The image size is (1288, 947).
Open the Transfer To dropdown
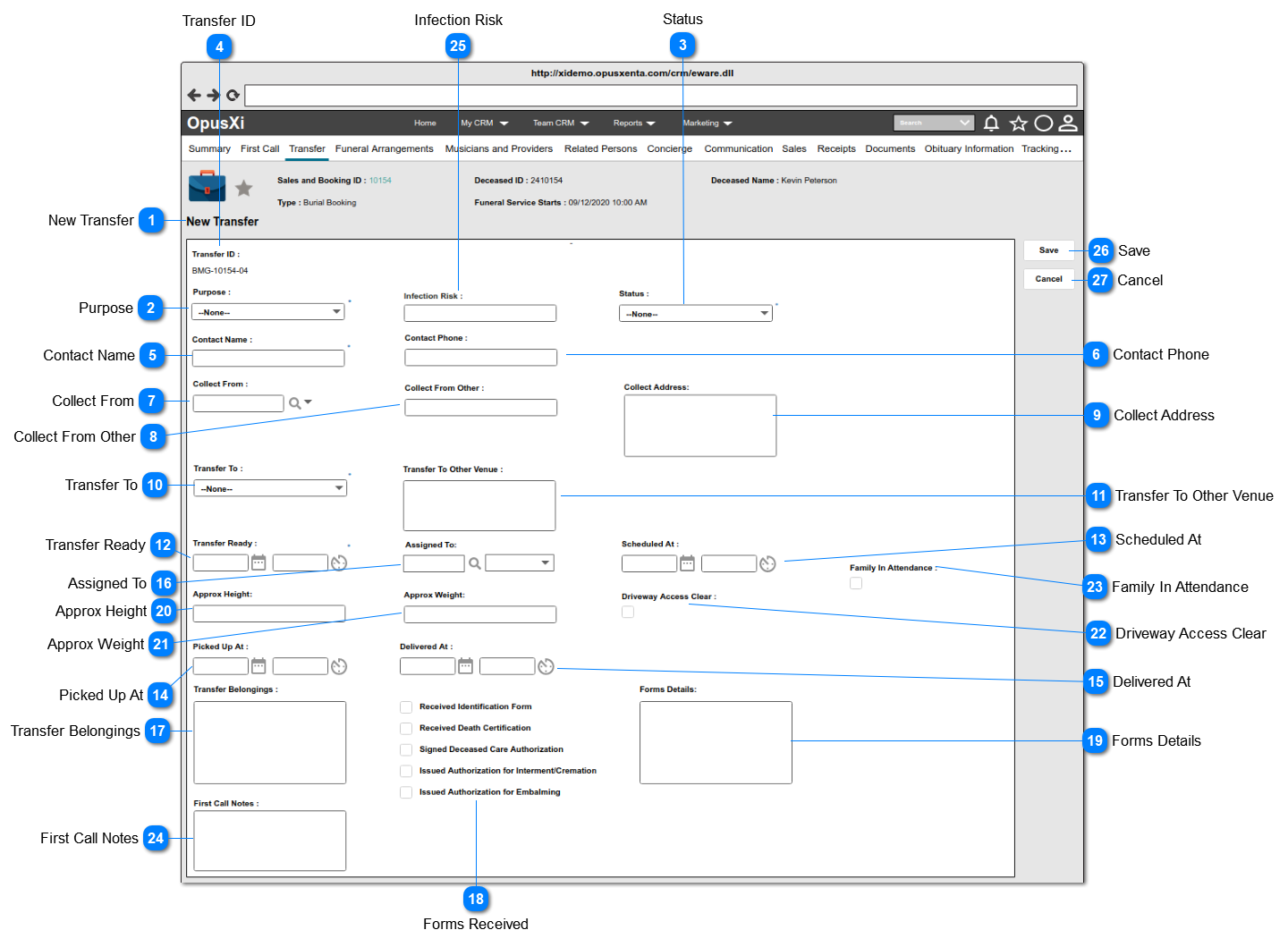coord(270,489)
